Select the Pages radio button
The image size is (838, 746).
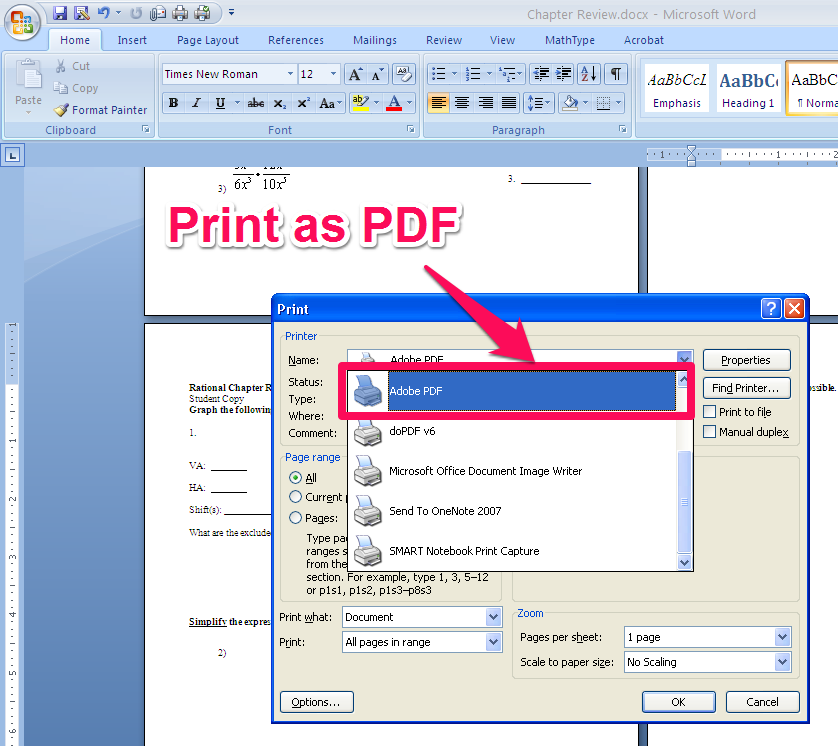pos(295,517)
